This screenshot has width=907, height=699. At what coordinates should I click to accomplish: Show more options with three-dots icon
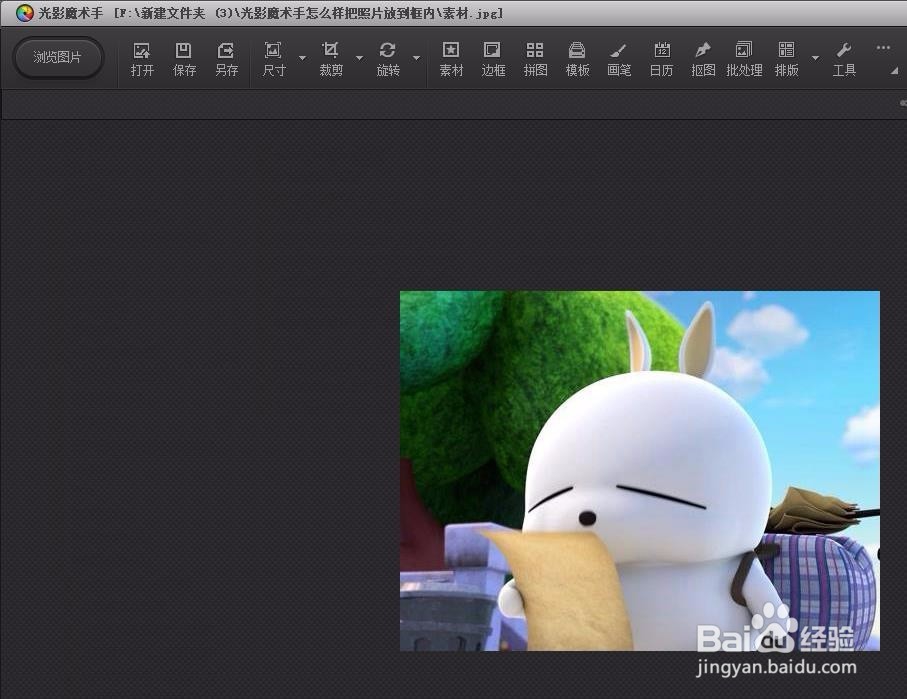click(883, 48)
